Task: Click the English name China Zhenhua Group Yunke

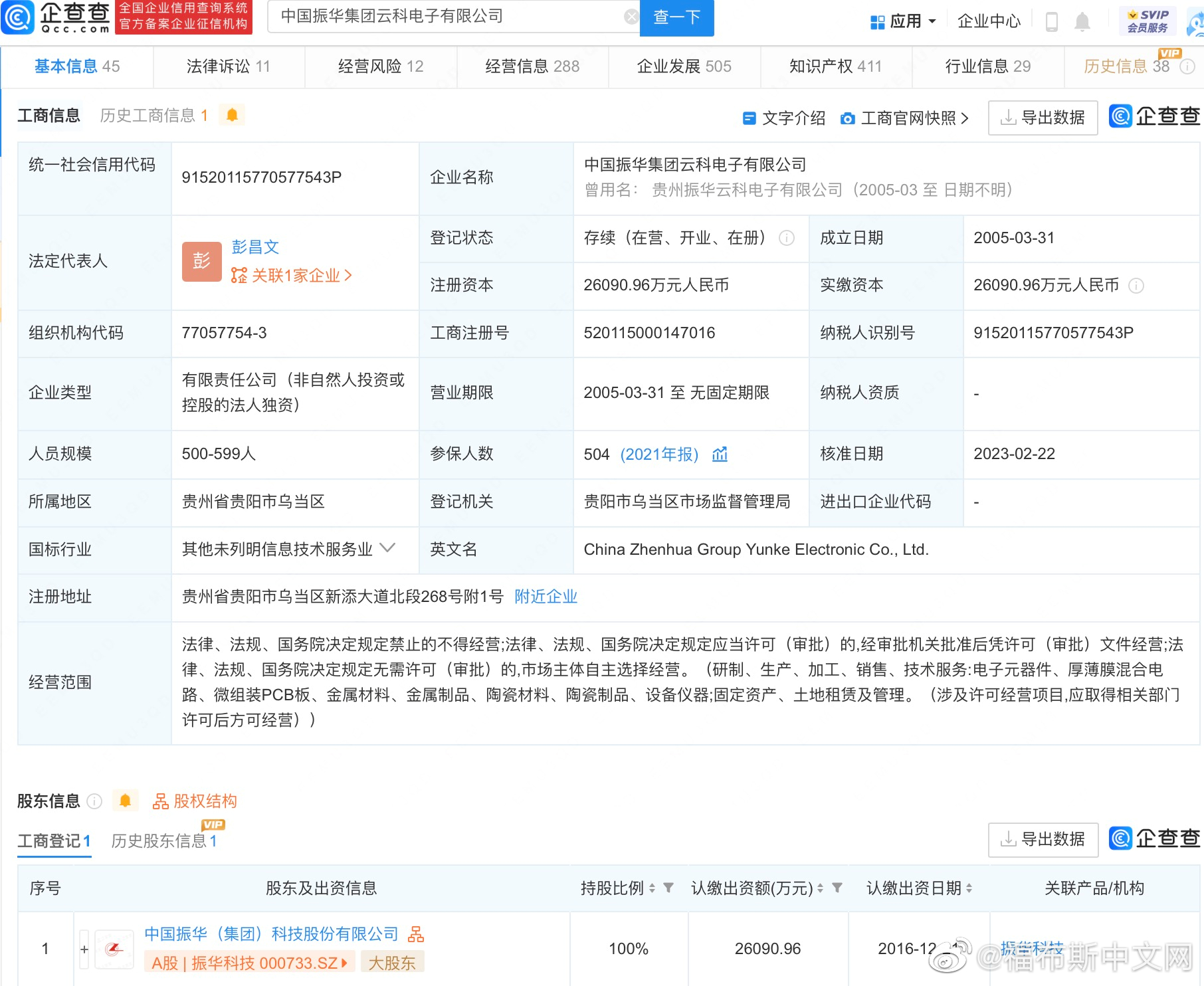Action: 756,549
